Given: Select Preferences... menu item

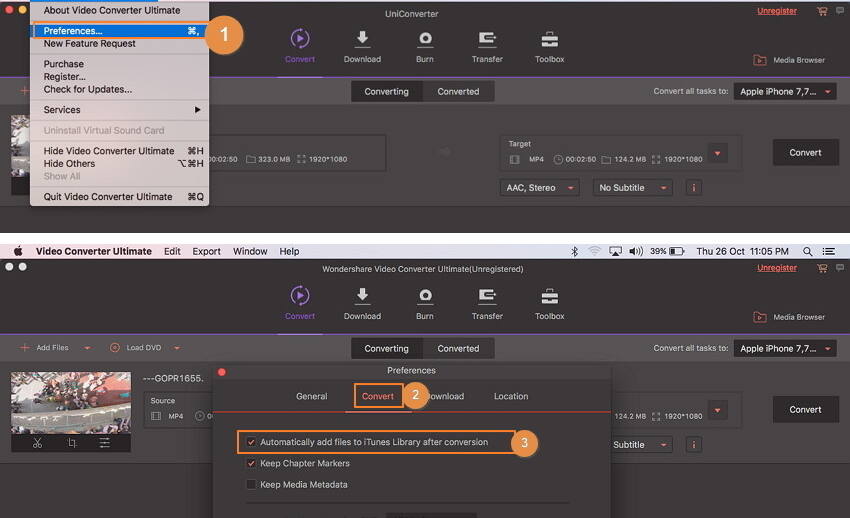Looking at the screenshot, I should tap(119, 31).
